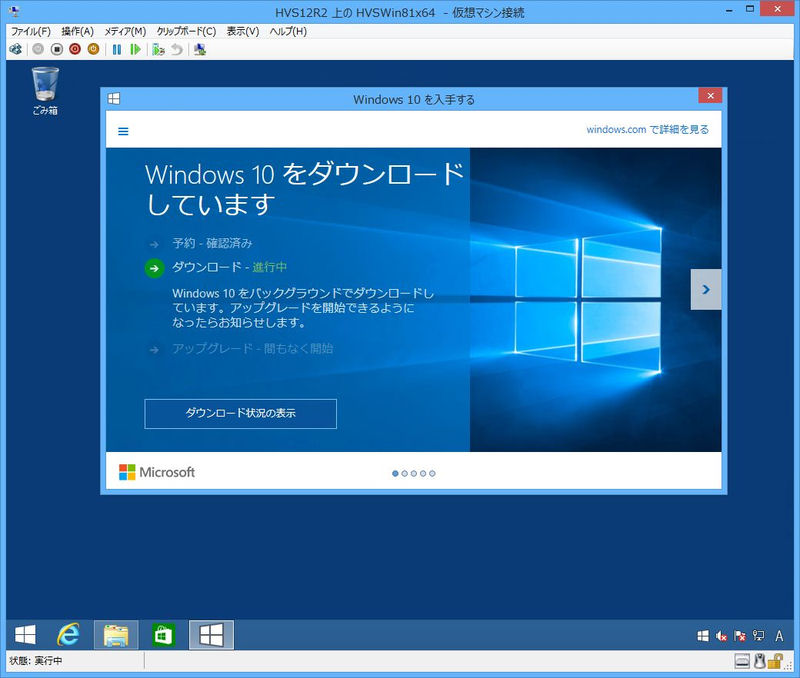Click the muted speaker tray icon

[x=721, y=636]
